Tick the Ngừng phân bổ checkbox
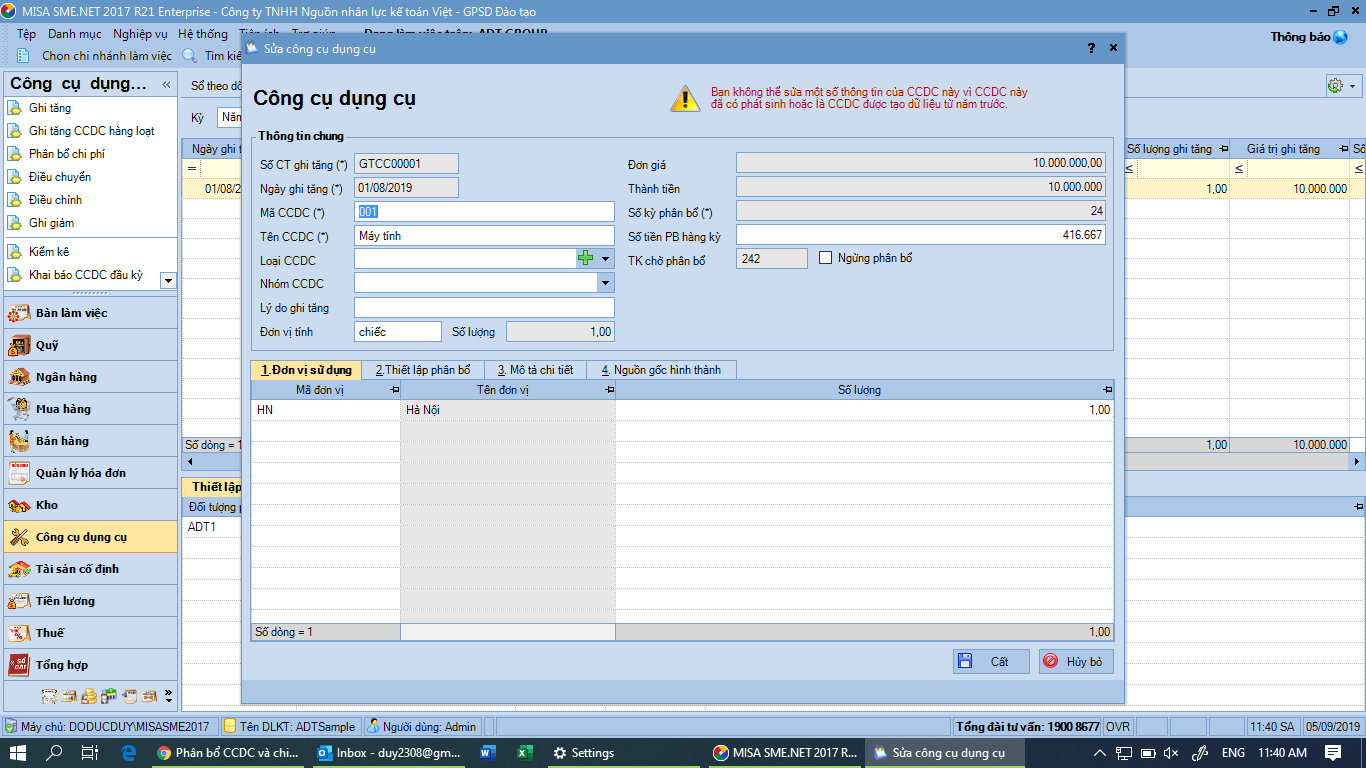Viewport: 1366px width, 768px height. pos(826,258)
